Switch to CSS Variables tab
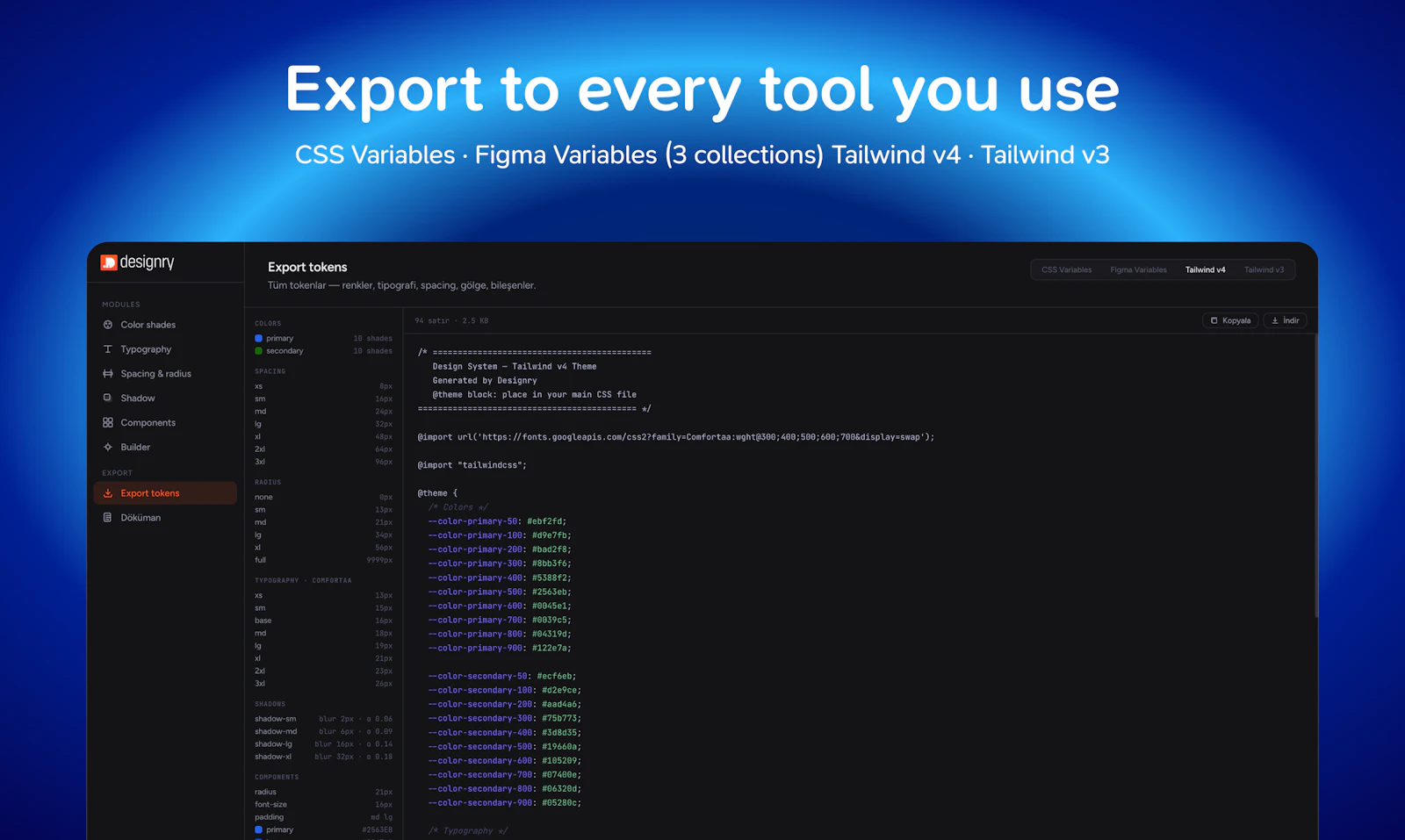This screenshot has height=840, width=1405. pyautogui.click(x=1066, y=270)
